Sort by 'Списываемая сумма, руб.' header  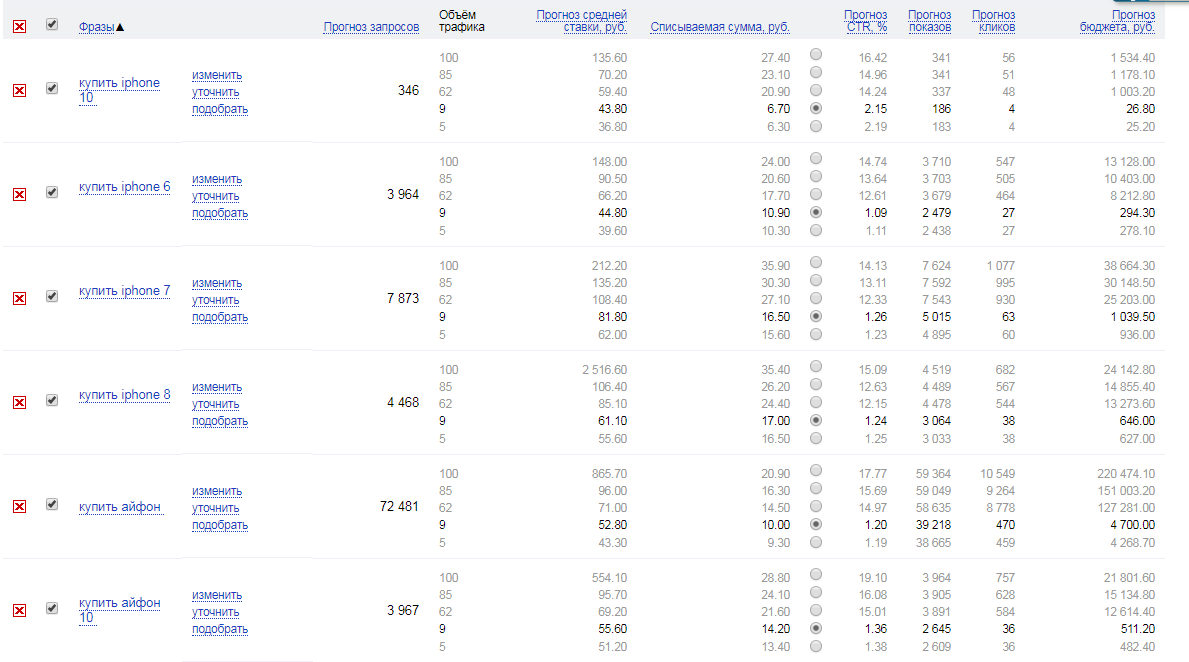pos(719,27)
